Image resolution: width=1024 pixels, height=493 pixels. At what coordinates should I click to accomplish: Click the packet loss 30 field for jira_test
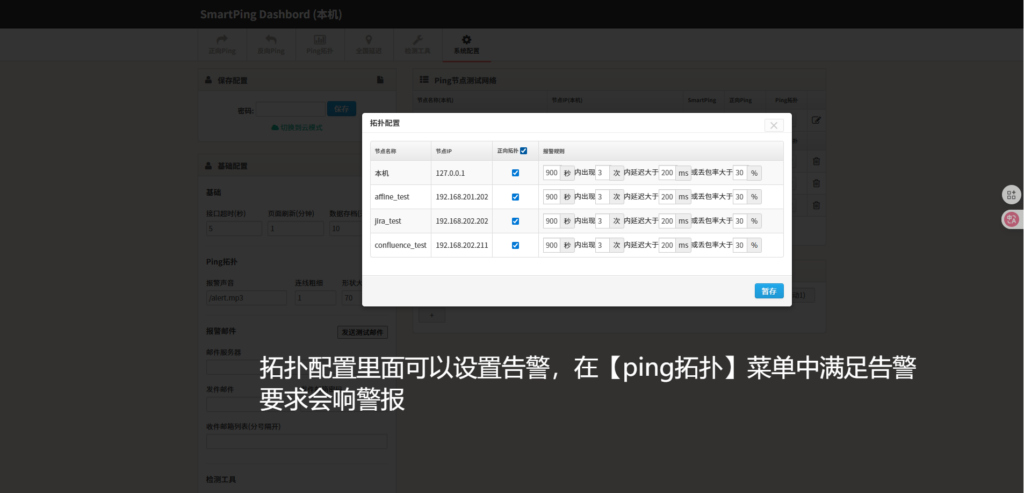pos(740,221)
